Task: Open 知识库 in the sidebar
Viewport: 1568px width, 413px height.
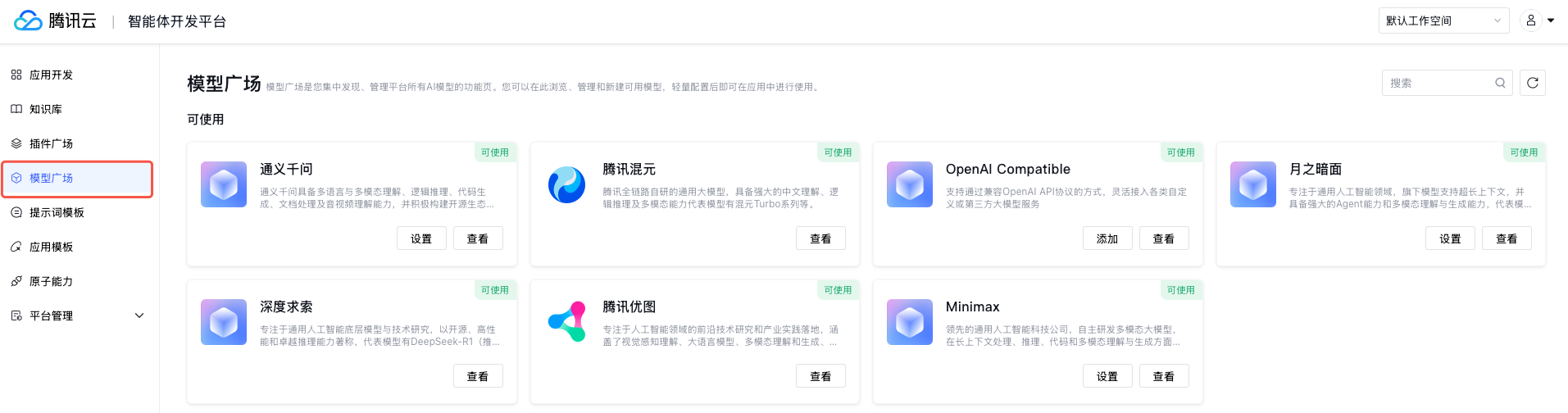Action: pyautogui.click(x=46, y=109)
